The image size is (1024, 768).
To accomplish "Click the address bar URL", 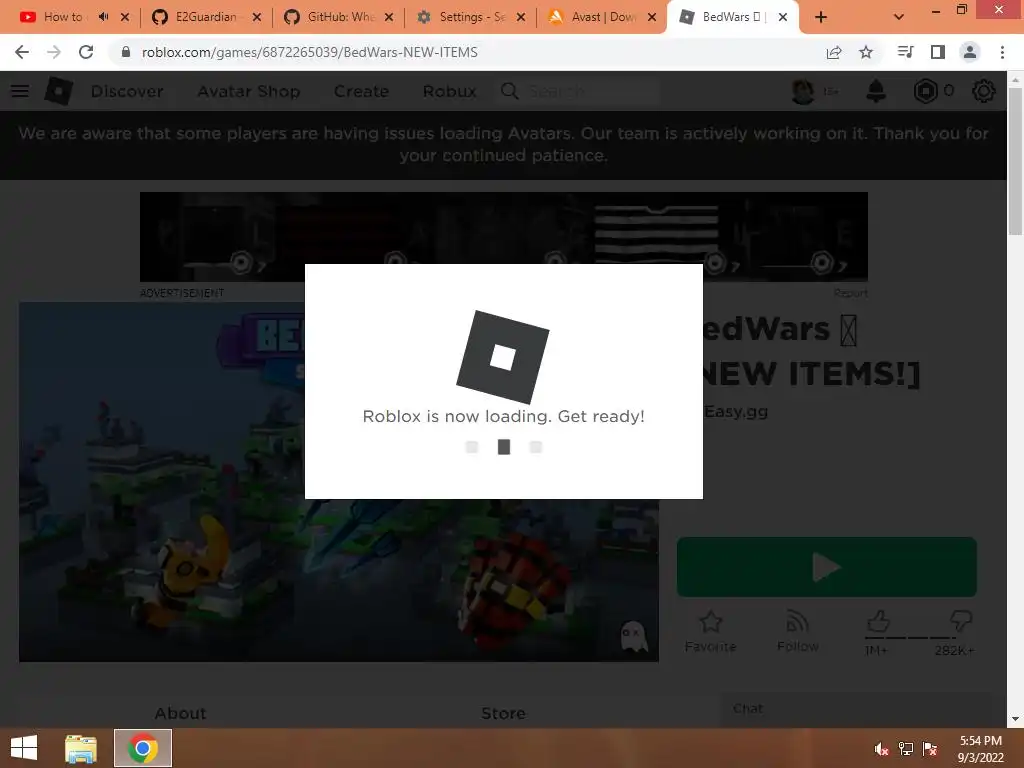I will pos(310,52).
